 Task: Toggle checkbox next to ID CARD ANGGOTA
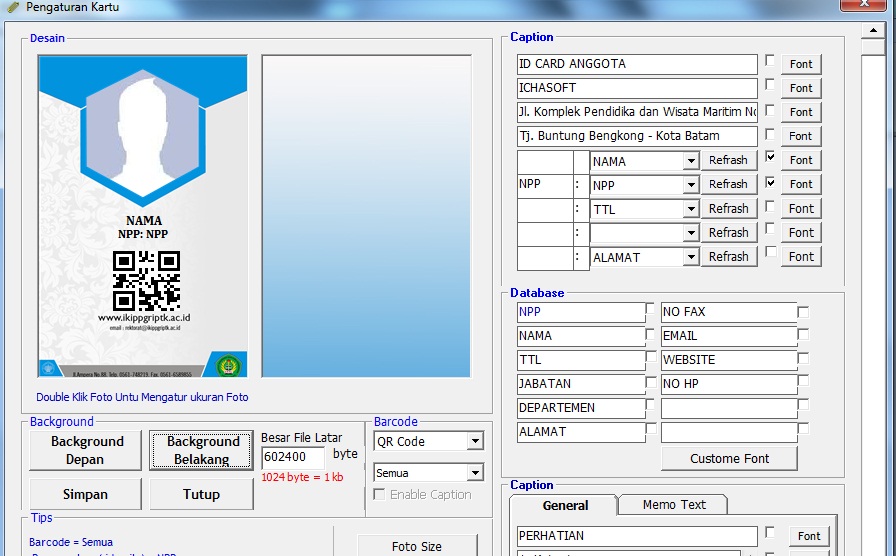[770, 60]
